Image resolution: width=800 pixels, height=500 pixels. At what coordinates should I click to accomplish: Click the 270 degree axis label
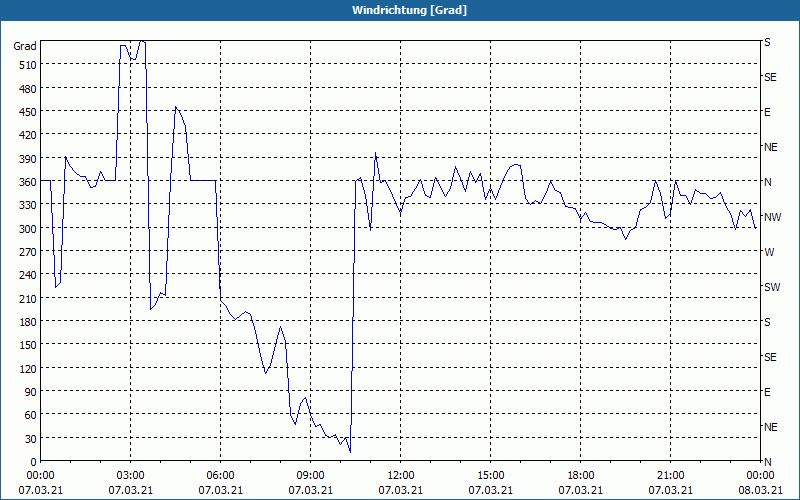pos(25,252)
